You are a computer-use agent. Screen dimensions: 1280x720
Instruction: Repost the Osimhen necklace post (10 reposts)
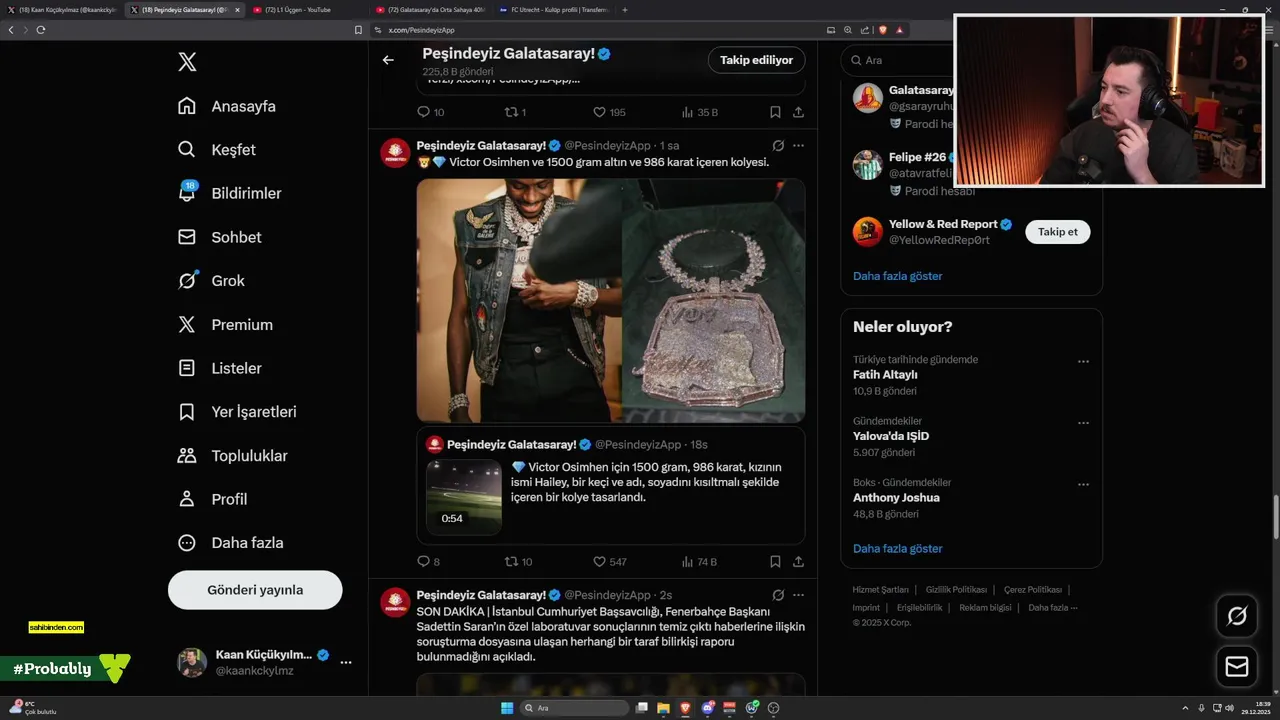point(518,562)
